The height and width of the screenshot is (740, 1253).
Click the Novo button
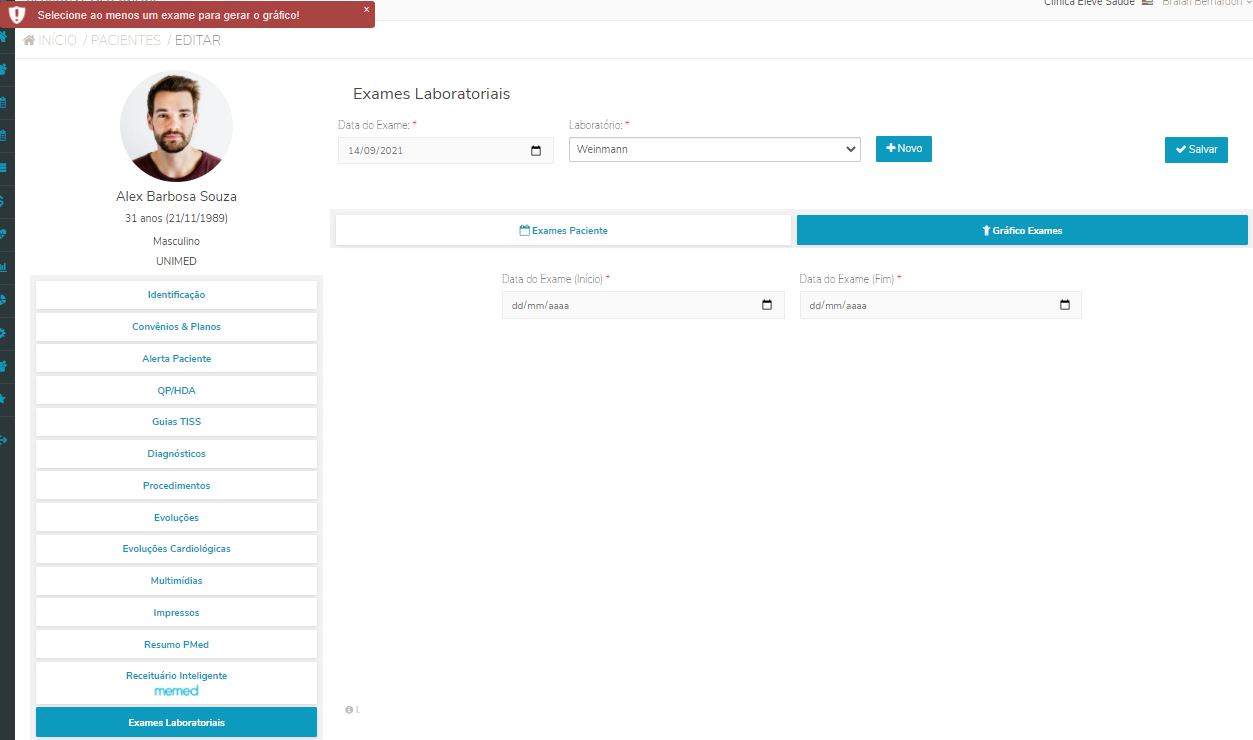pos(904,148)
